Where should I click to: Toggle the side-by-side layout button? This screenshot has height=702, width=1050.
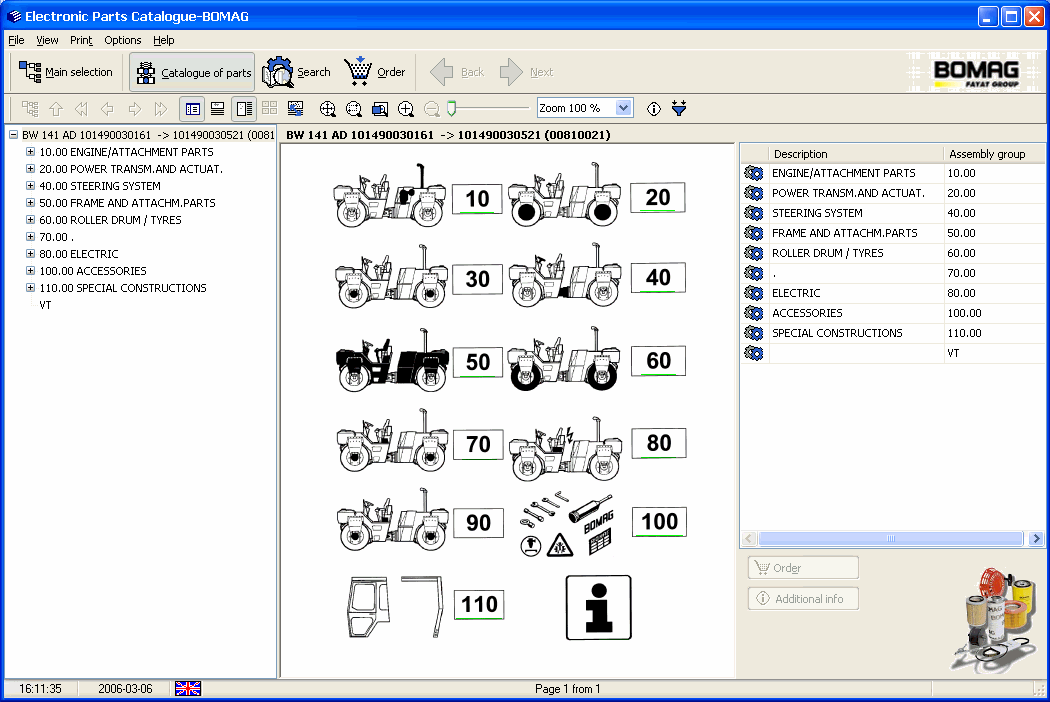pos(244,109)
